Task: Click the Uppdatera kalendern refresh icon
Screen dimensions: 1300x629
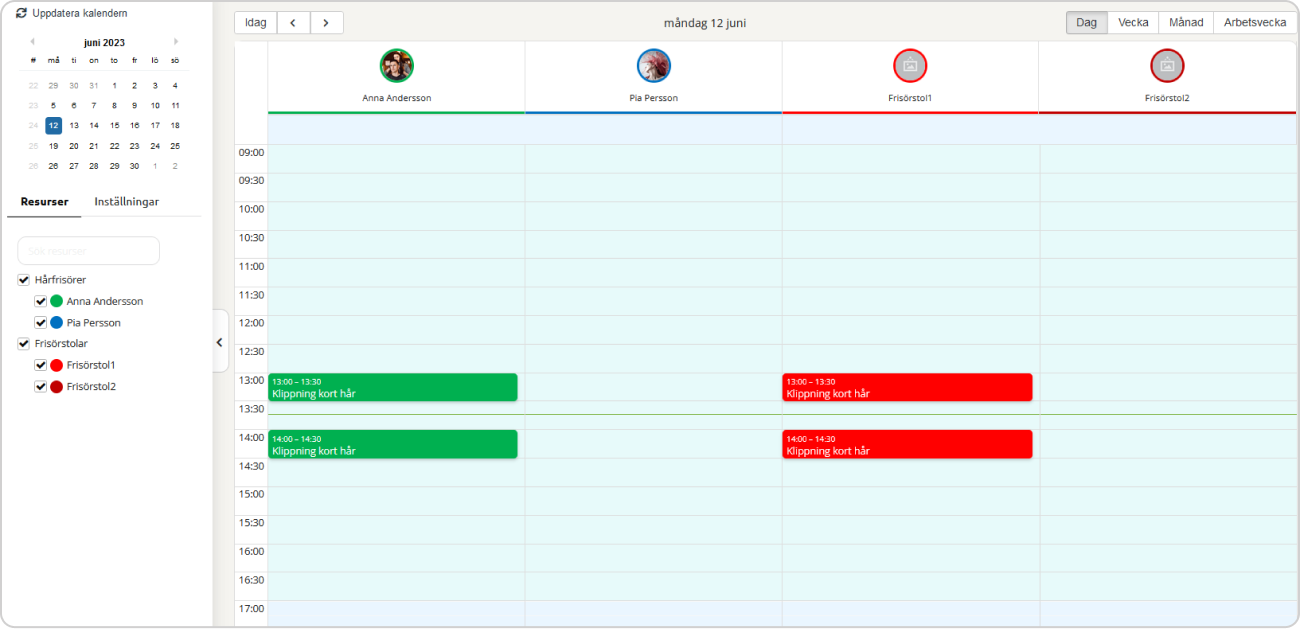Action: (x=21, y=13)
